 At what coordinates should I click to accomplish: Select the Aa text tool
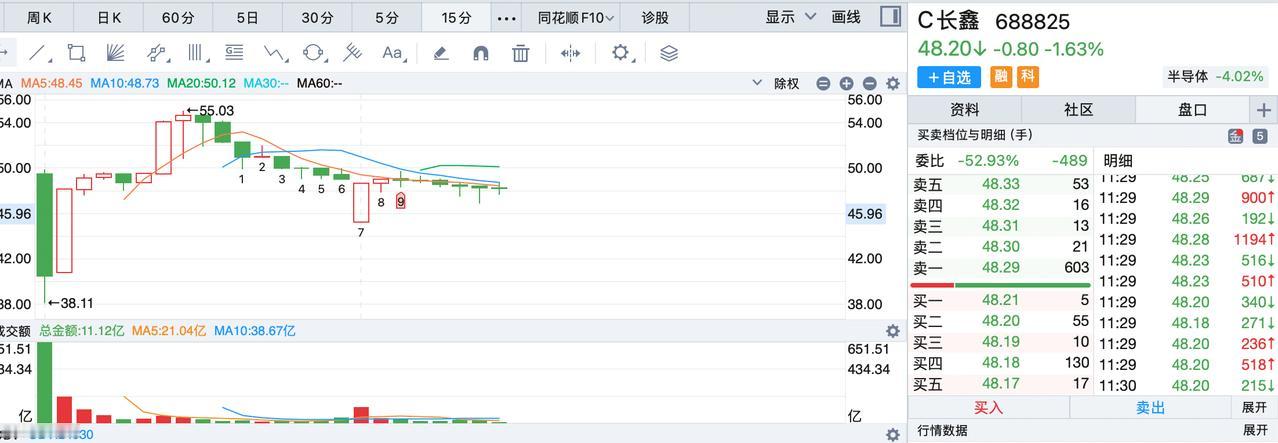(x=392, y=53)
